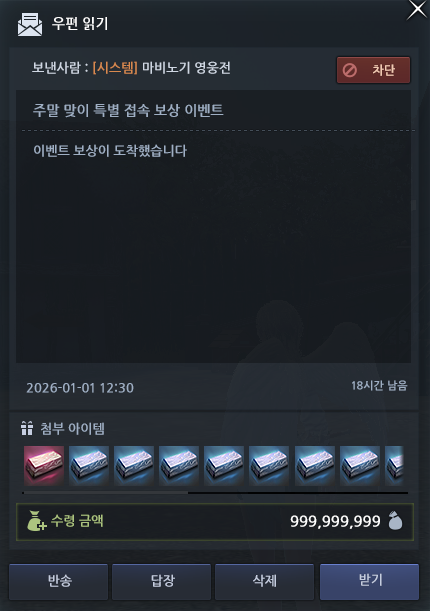Select the seventh attached item box

(315, 466)
